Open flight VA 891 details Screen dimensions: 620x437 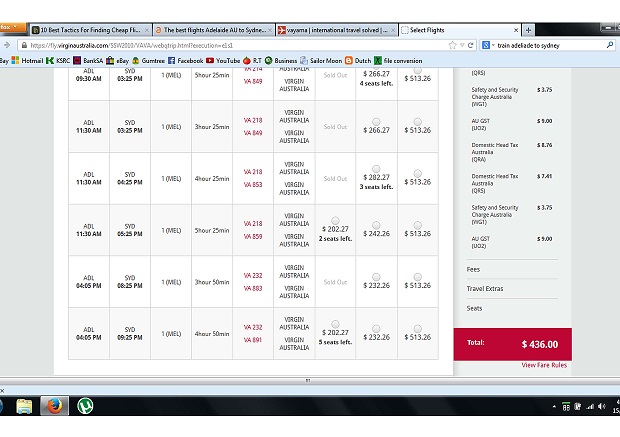tap(253, 340)
